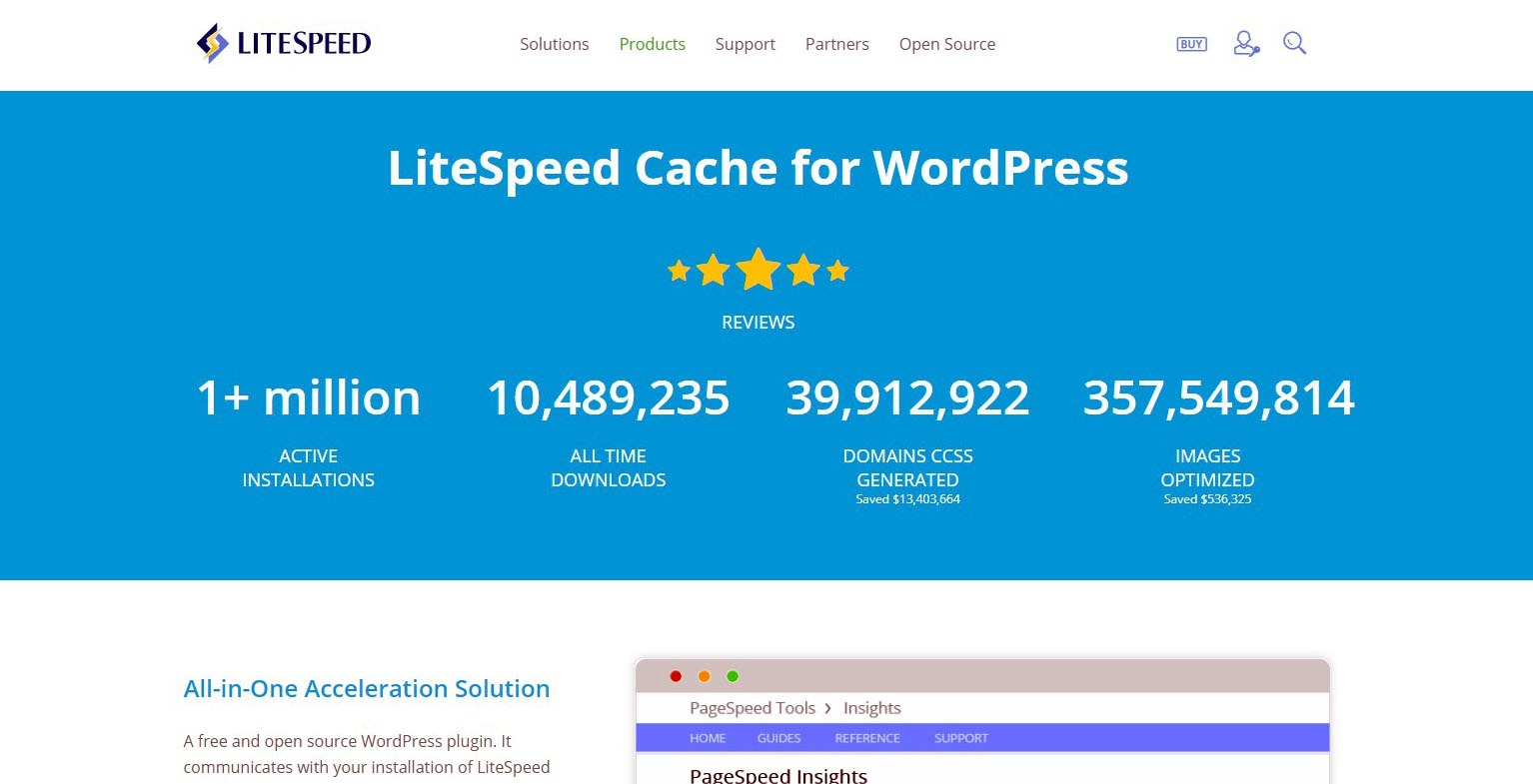Open the search magnifier icon
The image size is (1533, 784).
tap(1295, 43)
